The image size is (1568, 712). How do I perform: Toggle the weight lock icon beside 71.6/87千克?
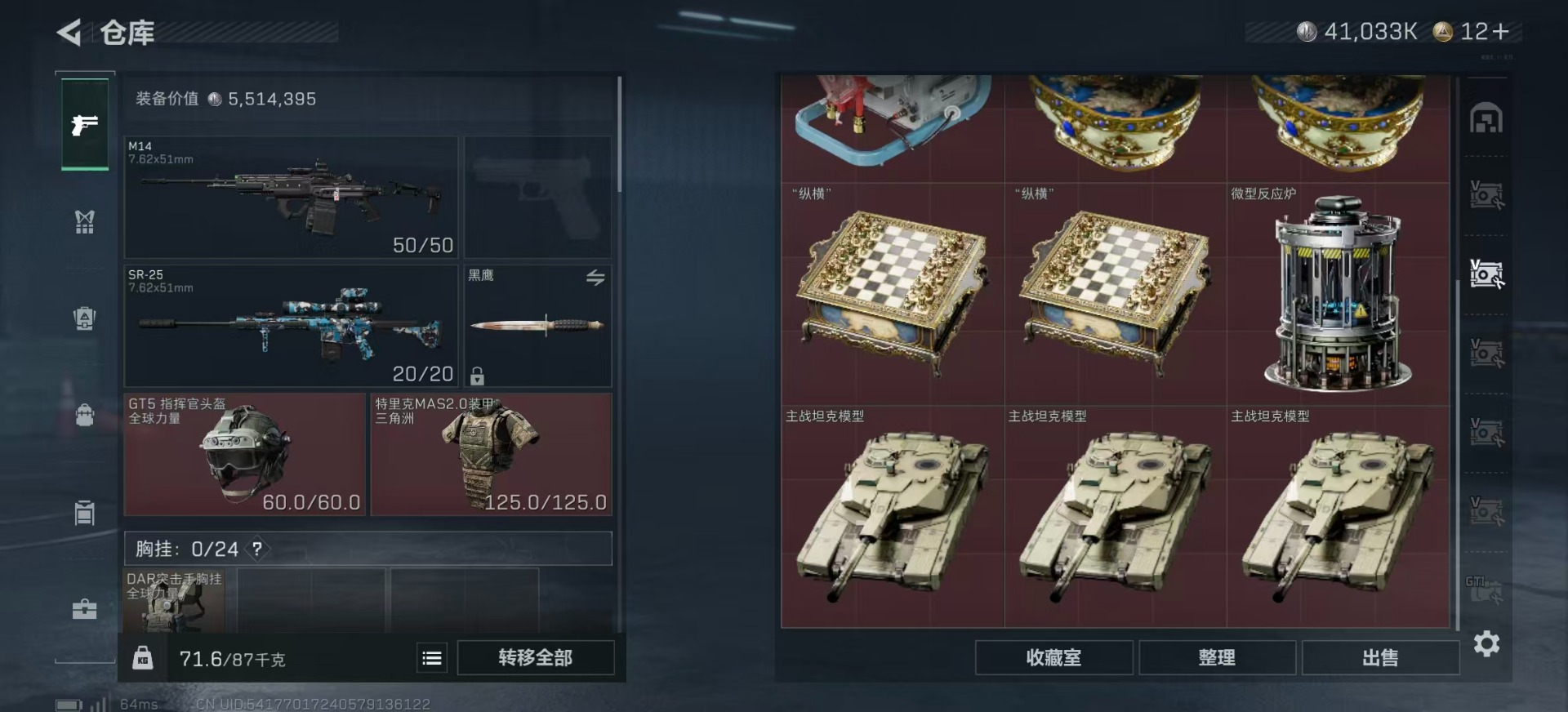point(143,658)
